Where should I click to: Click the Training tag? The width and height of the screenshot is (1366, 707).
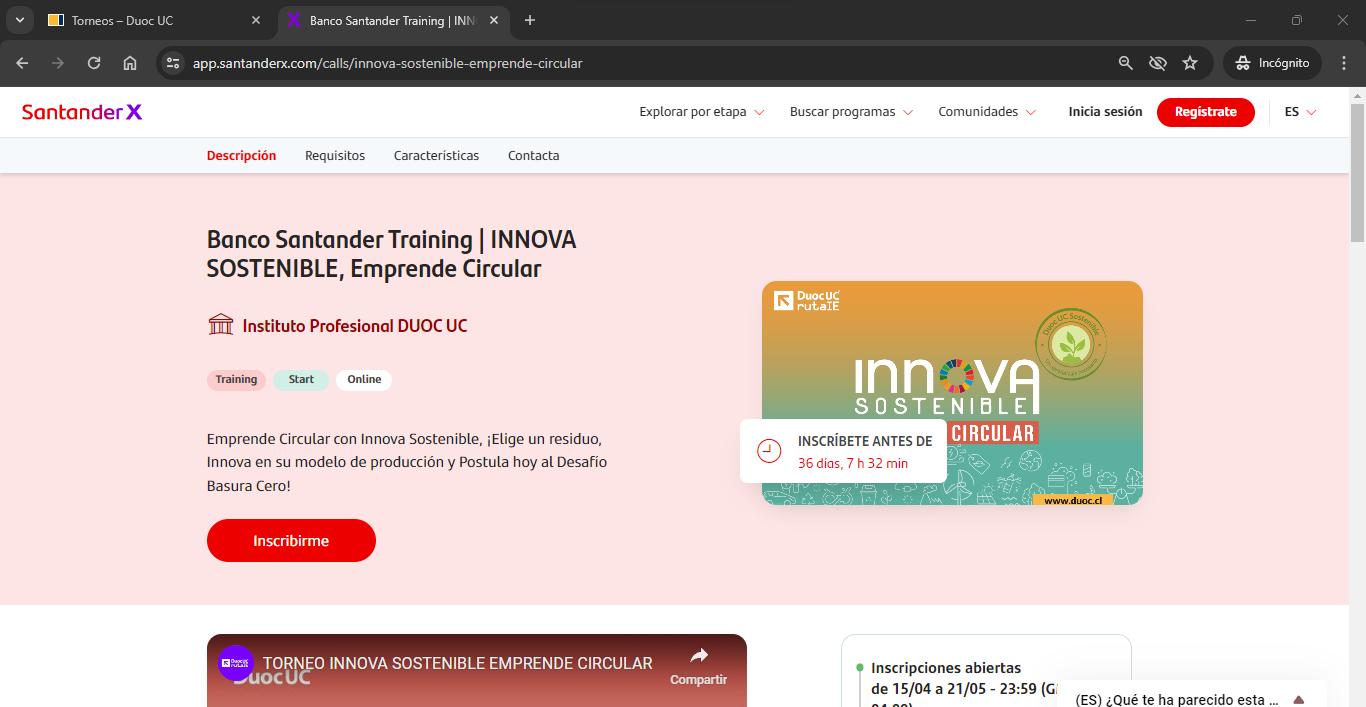(236, 380)
